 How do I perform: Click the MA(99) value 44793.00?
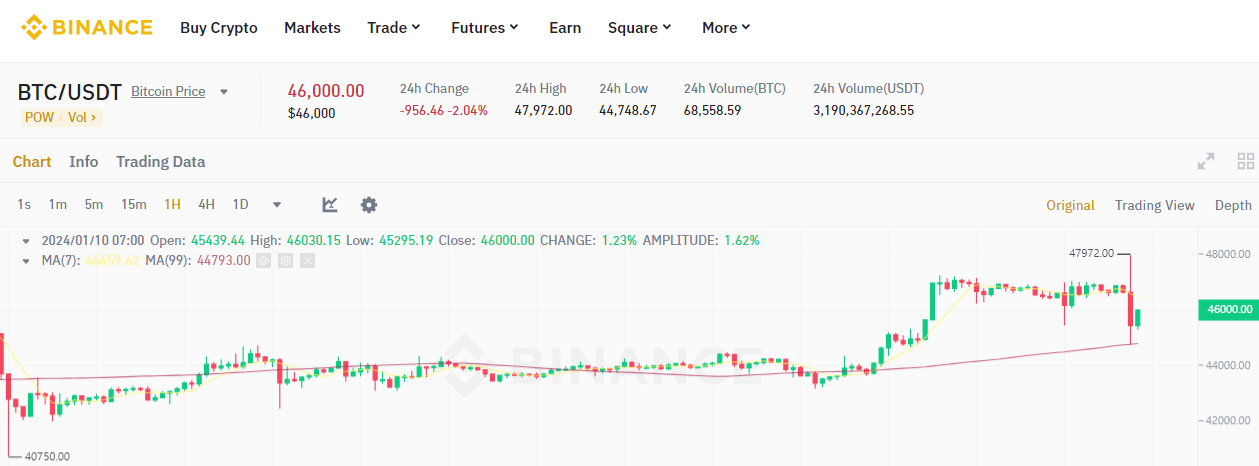click(x=225, y=261)
